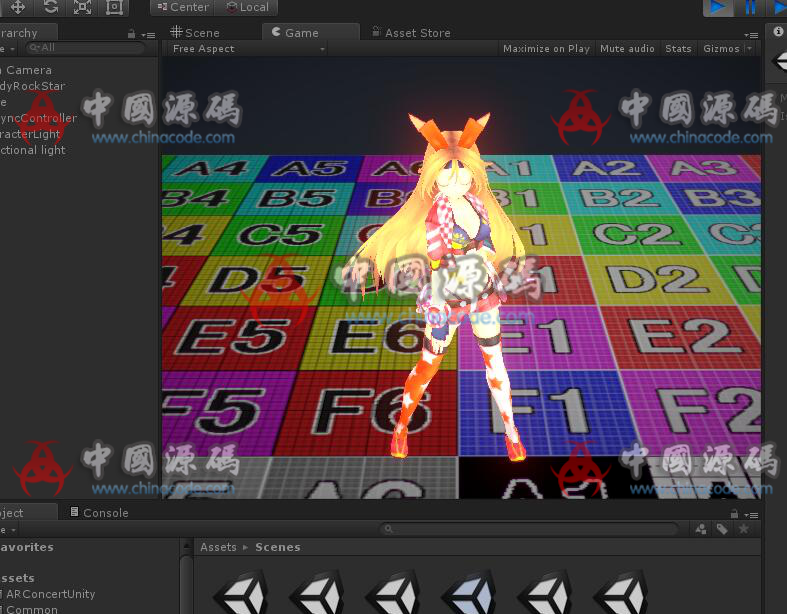Click the Pause button
Viewport: 787px width, 614px height.
(750, 7)
